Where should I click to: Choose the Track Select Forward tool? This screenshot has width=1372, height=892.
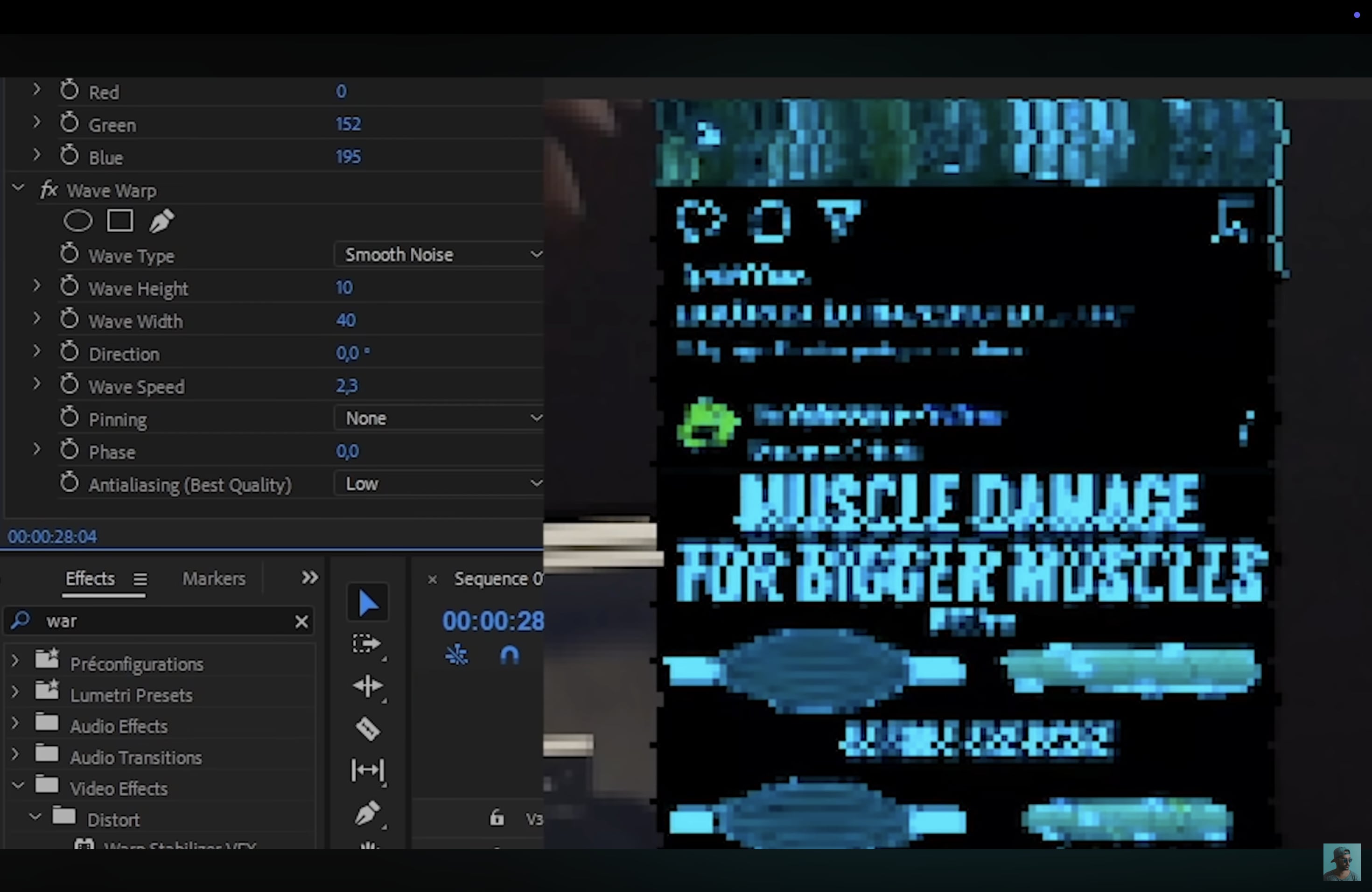367,644
